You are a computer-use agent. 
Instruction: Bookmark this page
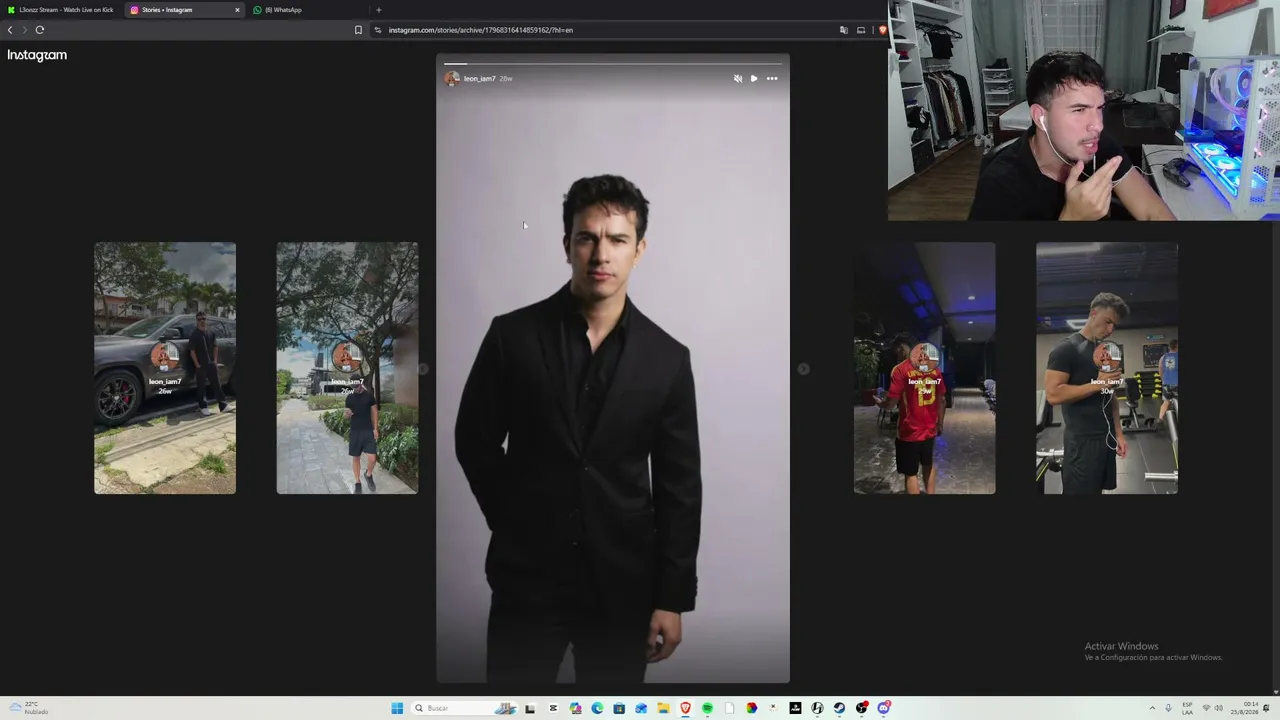(358, 30)
